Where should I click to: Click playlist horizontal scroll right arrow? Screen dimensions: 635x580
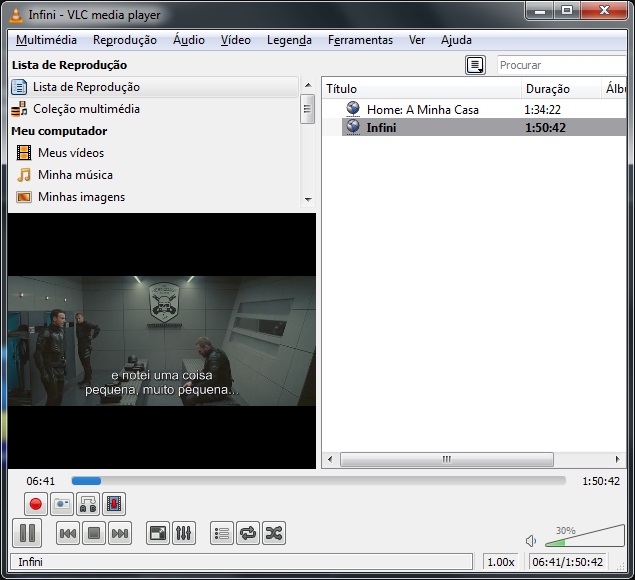[618, 459]
